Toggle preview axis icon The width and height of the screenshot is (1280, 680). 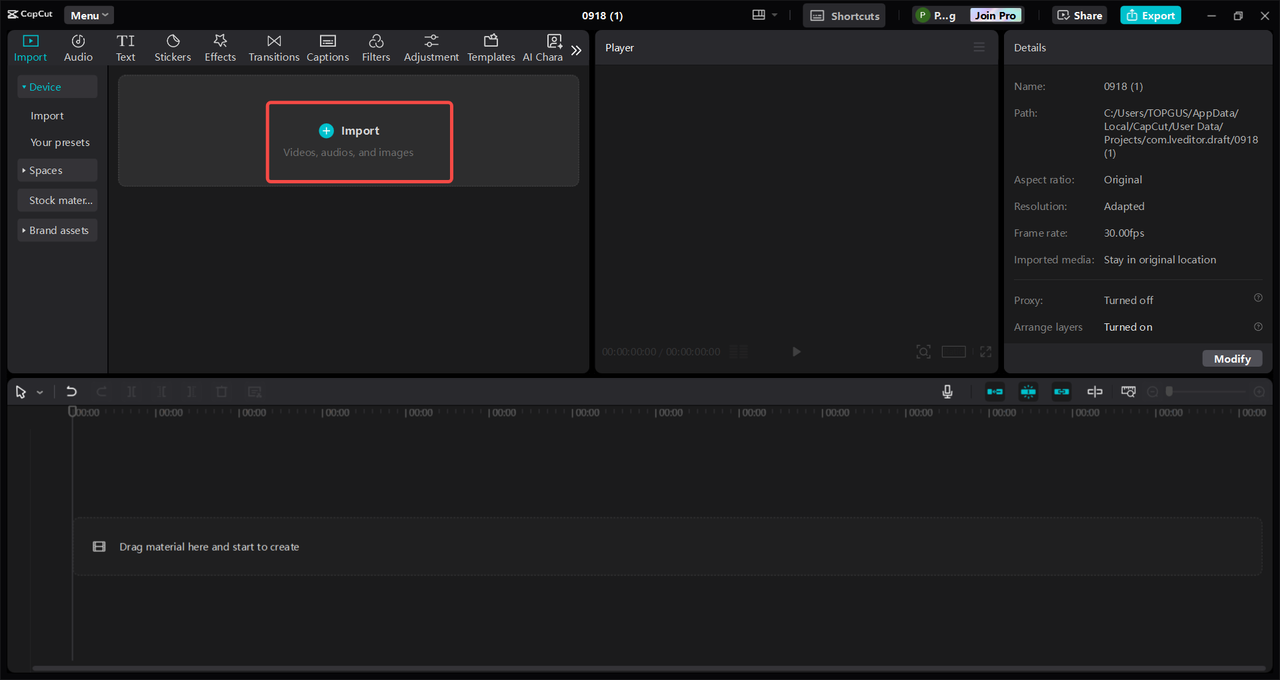click(1095, 392)
